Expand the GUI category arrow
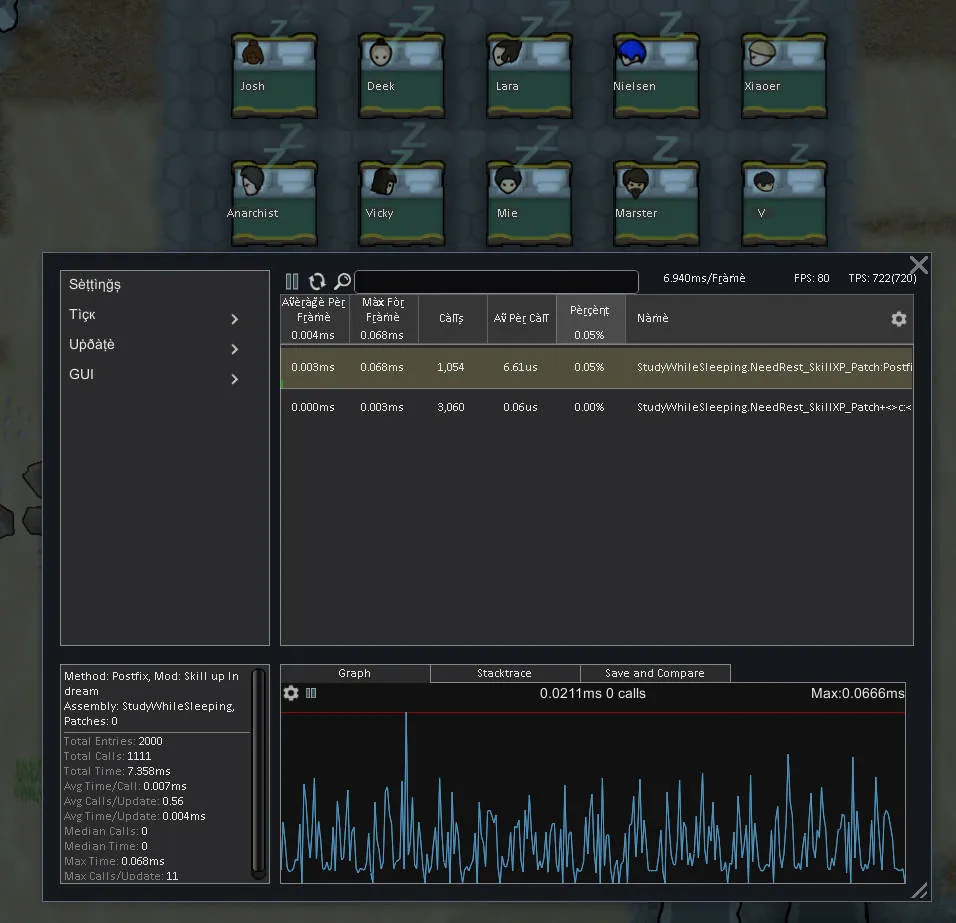The height and width of the screenshot is (923, 956). point(235,379)
